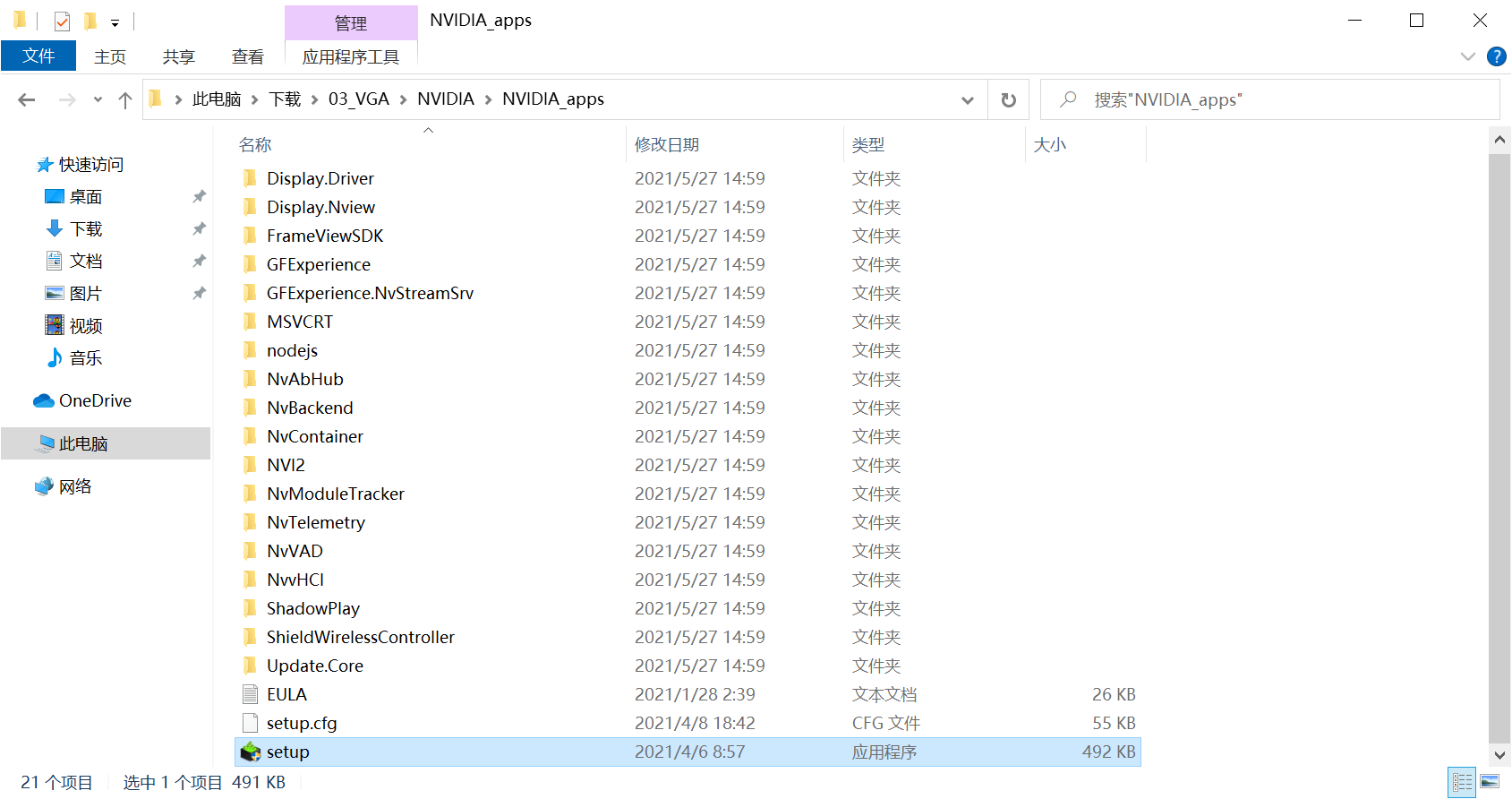Expand breadcrumb arrow after 此电脑
Image resolution: width=1512 pixels, height=799 pixels.
tap(255, 99)
